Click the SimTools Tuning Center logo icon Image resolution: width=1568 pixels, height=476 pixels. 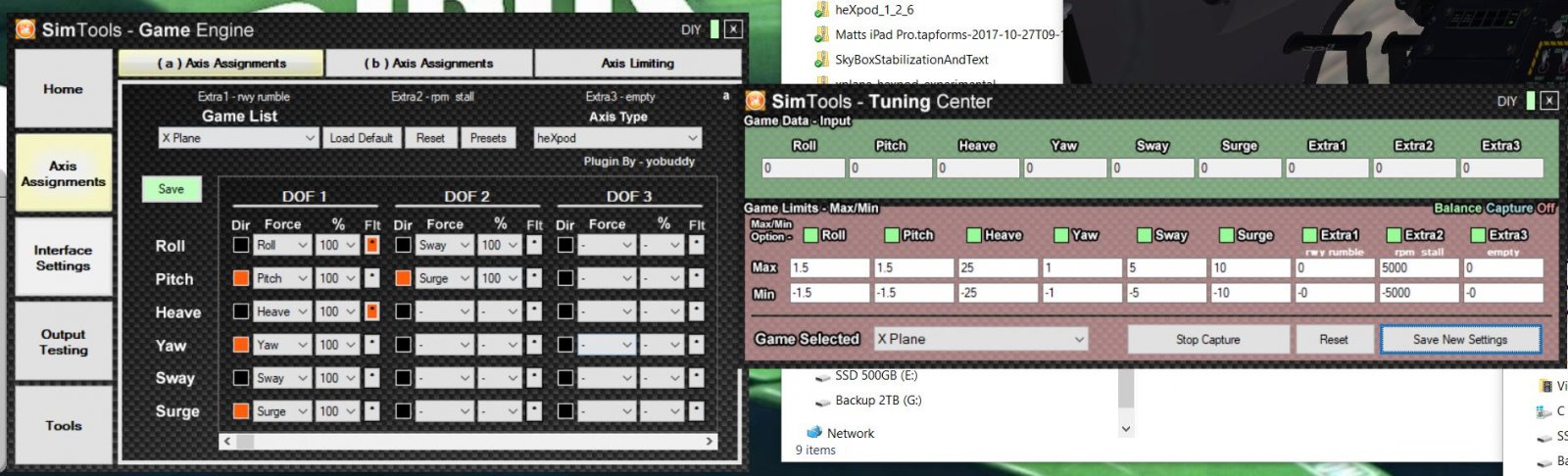pyautogui.click(x=756, y=101)
